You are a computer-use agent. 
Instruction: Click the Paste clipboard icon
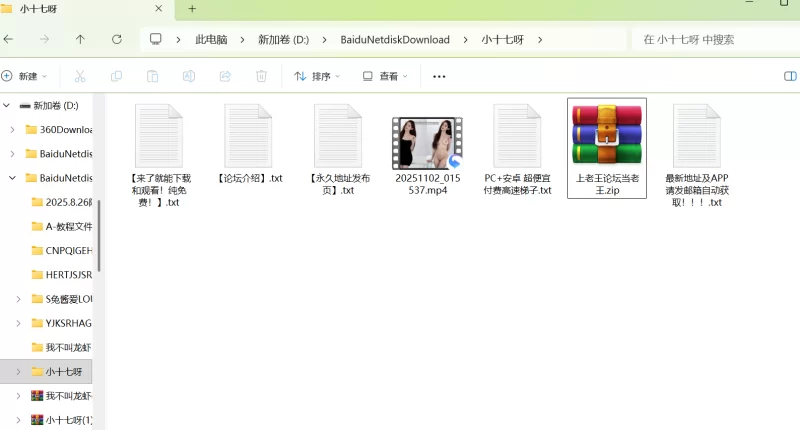(153, 76)
